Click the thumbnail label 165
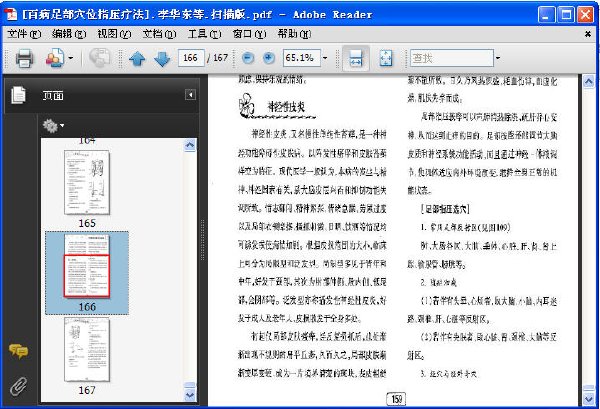The height and width of the screenshot is (409, 600). click(87, 223)
